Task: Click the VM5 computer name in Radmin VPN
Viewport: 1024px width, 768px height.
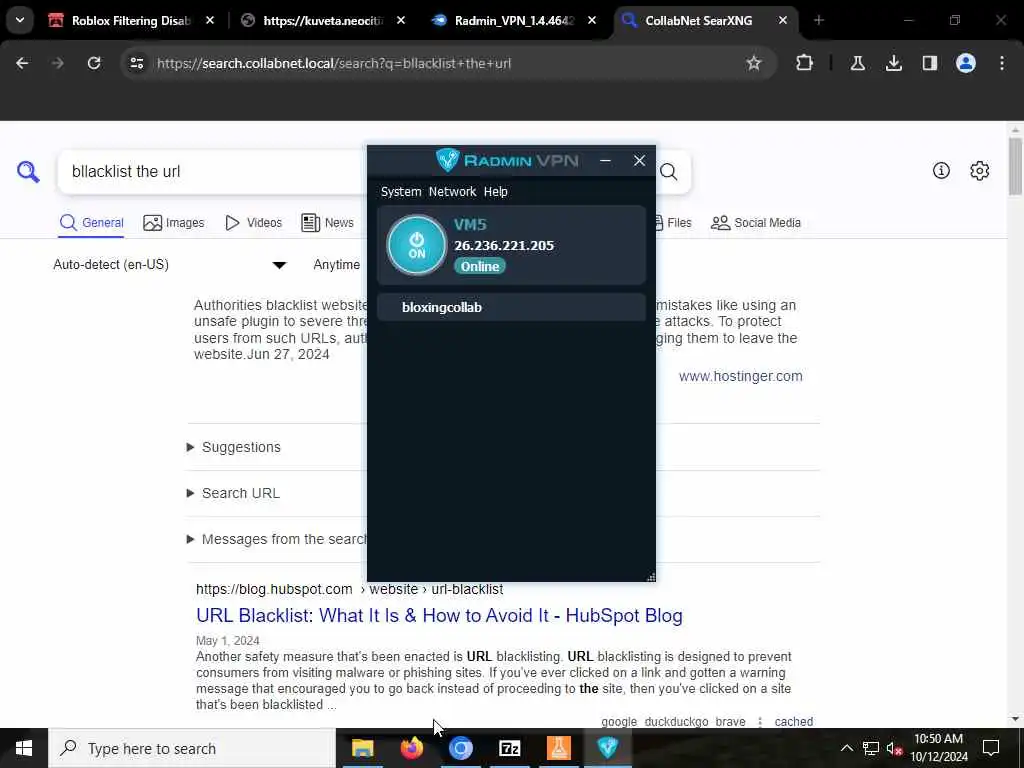Action: coord(470,224)
